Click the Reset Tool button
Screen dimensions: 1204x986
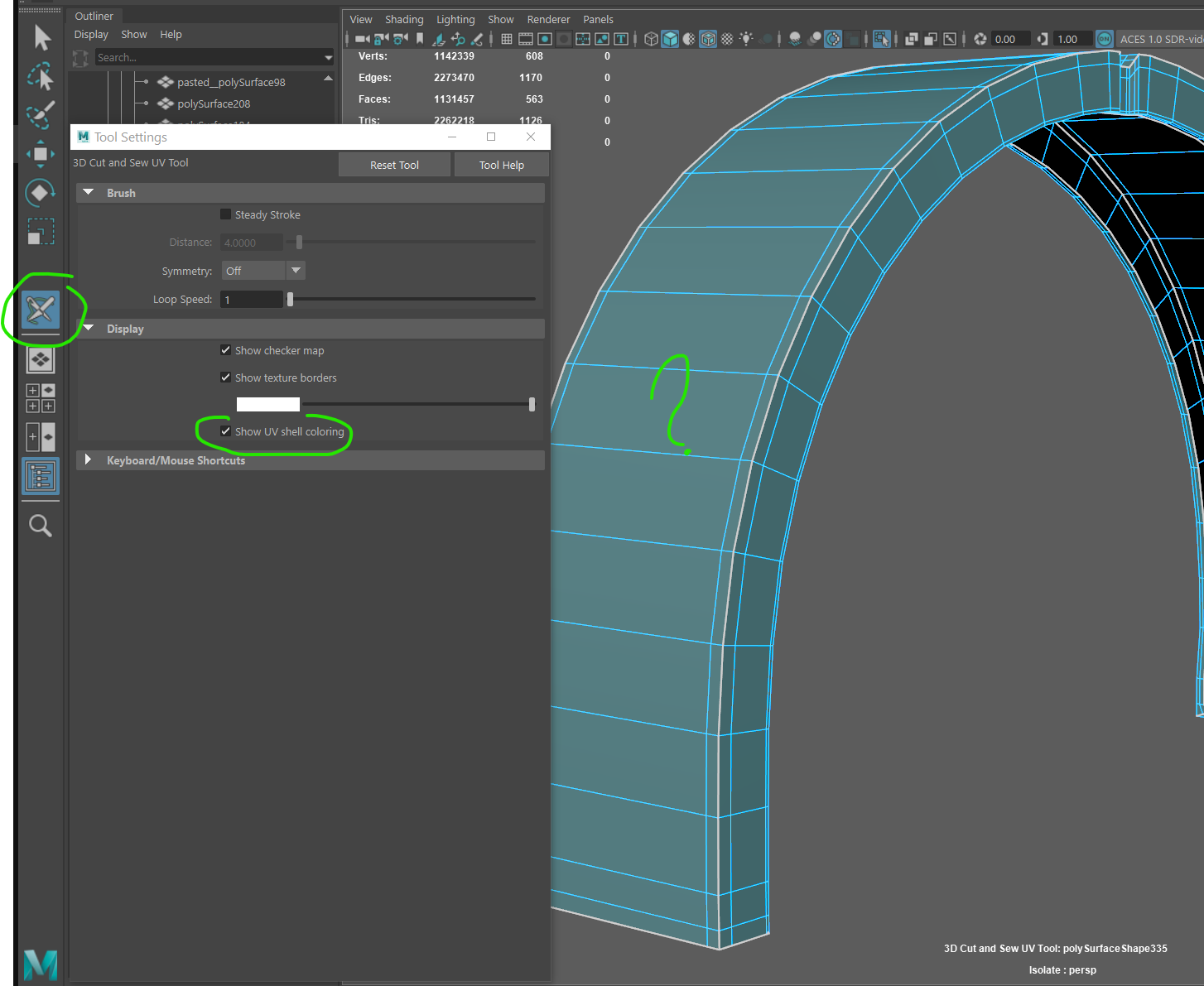(x=394, y=165)
